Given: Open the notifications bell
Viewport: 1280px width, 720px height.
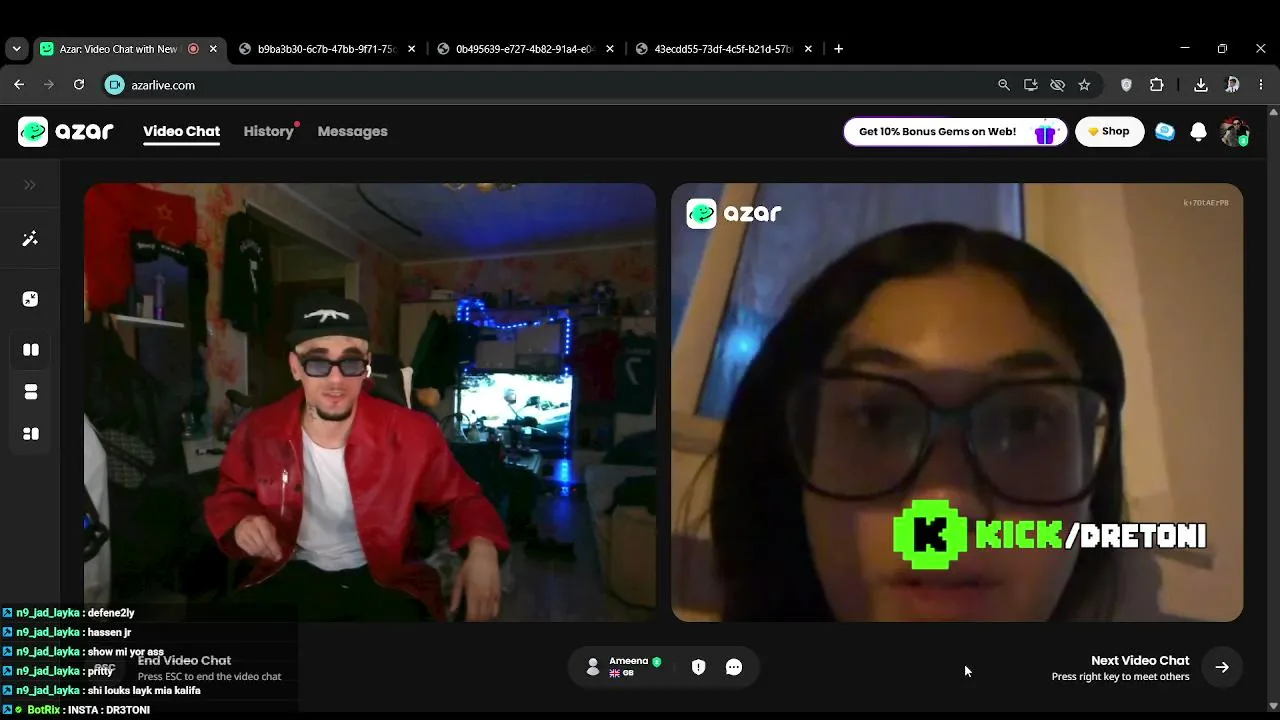Looking at the screenshot, I should [1198, 132].
